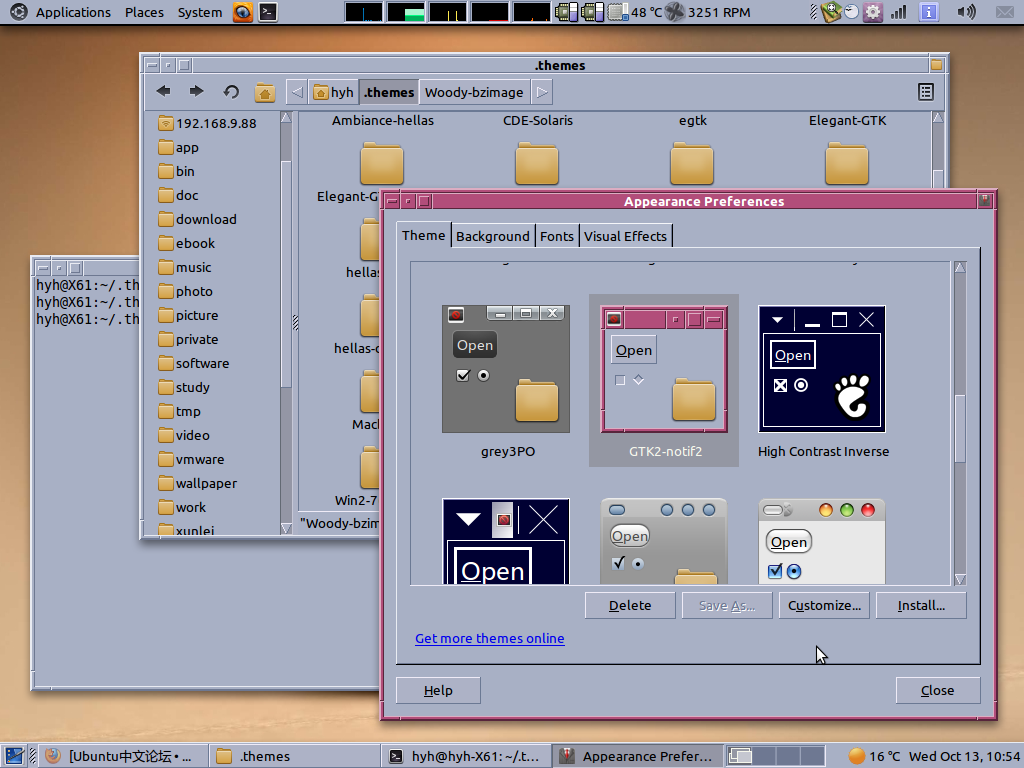Viewport: 1024px width, 768px height.
Task: Select the ebook folder in sidebar
Action: coord(187,243)
